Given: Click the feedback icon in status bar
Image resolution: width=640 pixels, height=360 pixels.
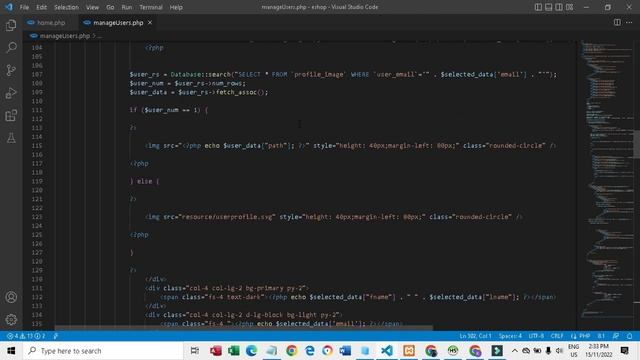Looking at the screenshot, I should 616,336.
